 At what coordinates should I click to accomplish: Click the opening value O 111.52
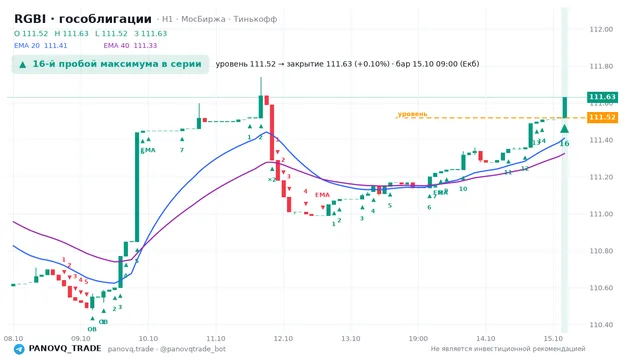tap(31, 33)
